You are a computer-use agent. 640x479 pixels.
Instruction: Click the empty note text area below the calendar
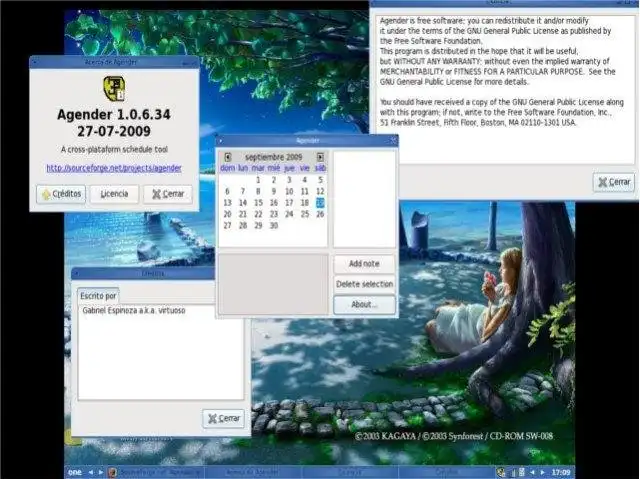click(x=273, y=284)
